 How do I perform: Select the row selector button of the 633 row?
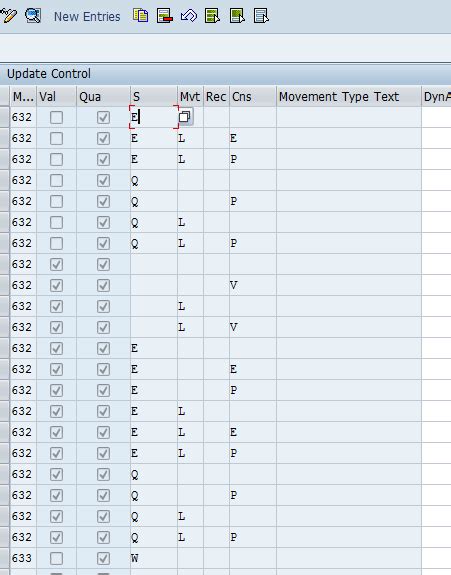[x=4, y=558]
